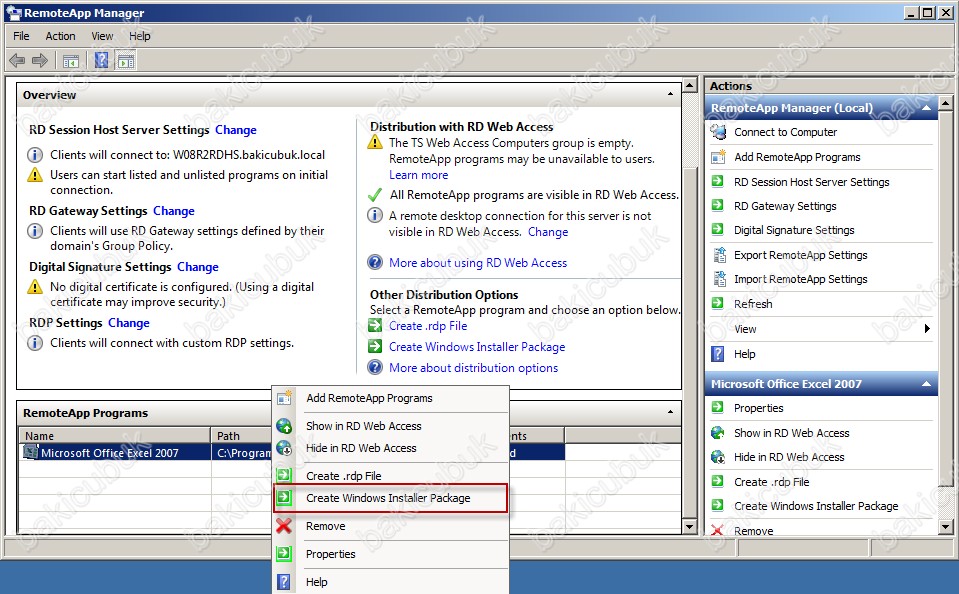Click the red X Remove icon in Actions pane
The height and width of the screenshot is (594, 959).
click(718, 530)
